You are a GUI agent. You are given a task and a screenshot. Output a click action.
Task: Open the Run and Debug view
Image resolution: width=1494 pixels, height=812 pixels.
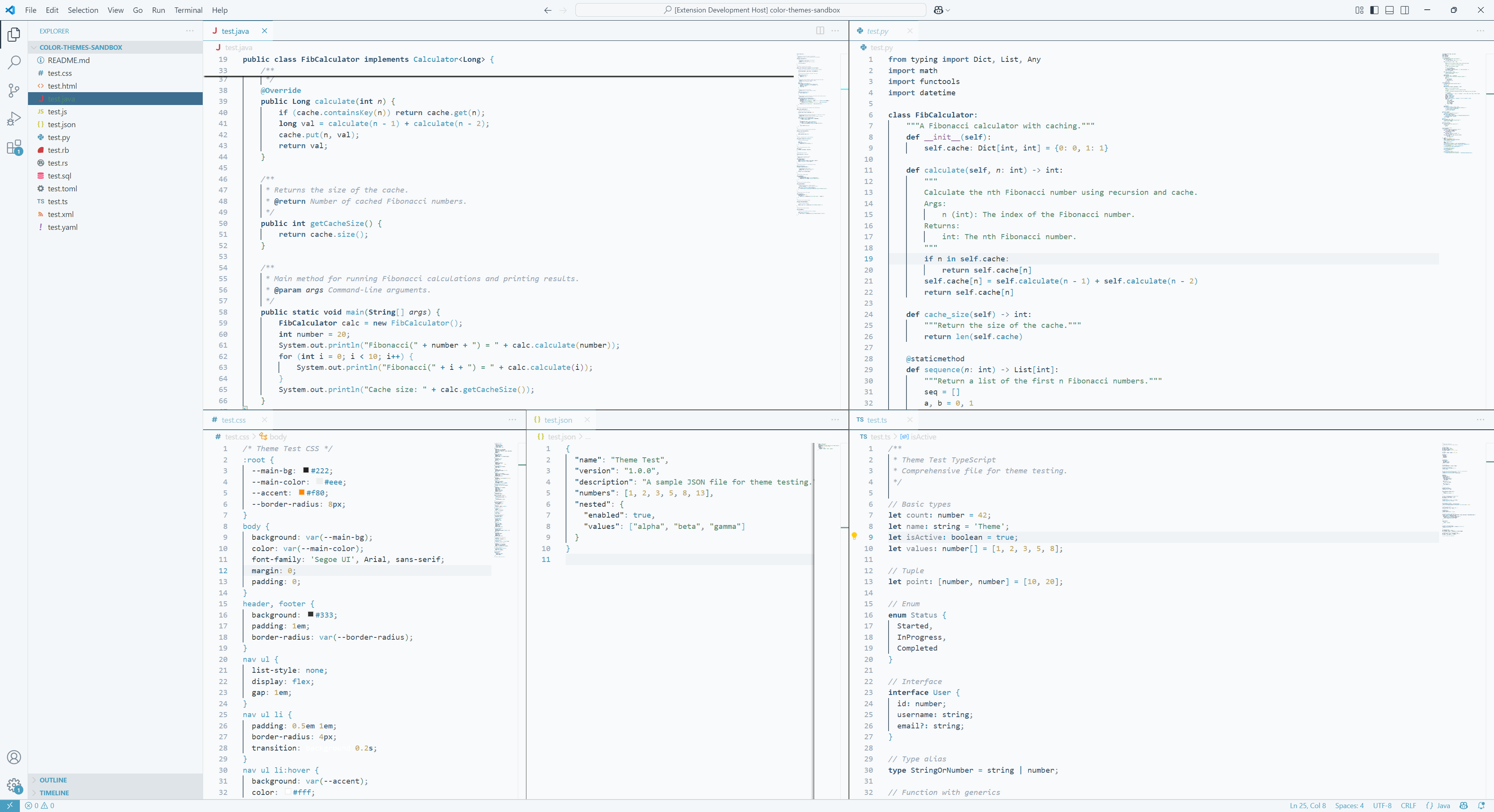coord(14,119)
